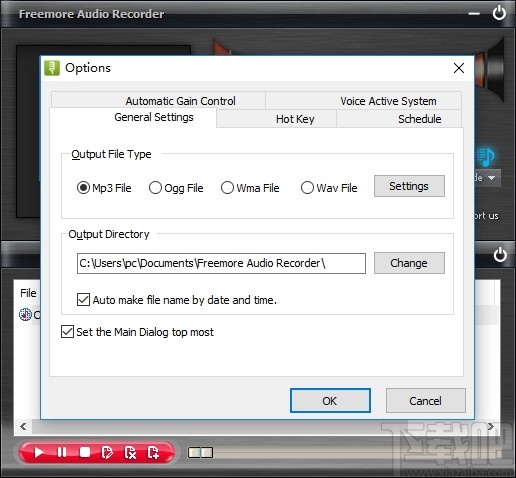Click the edit file icon in red toolbar

click(107, 452)
